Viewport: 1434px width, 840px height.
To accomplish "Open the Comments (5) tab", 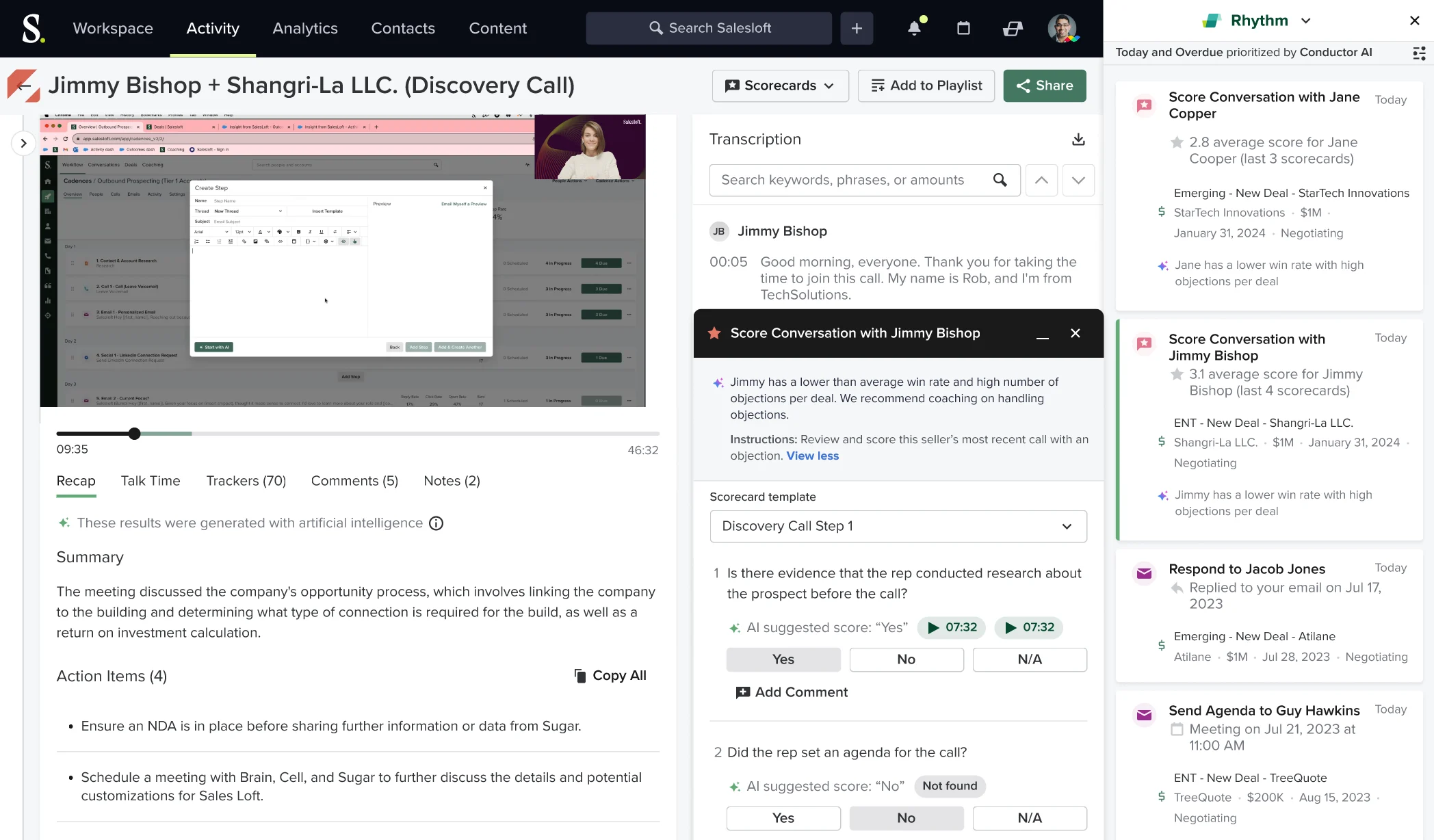I will pos(354,481).
